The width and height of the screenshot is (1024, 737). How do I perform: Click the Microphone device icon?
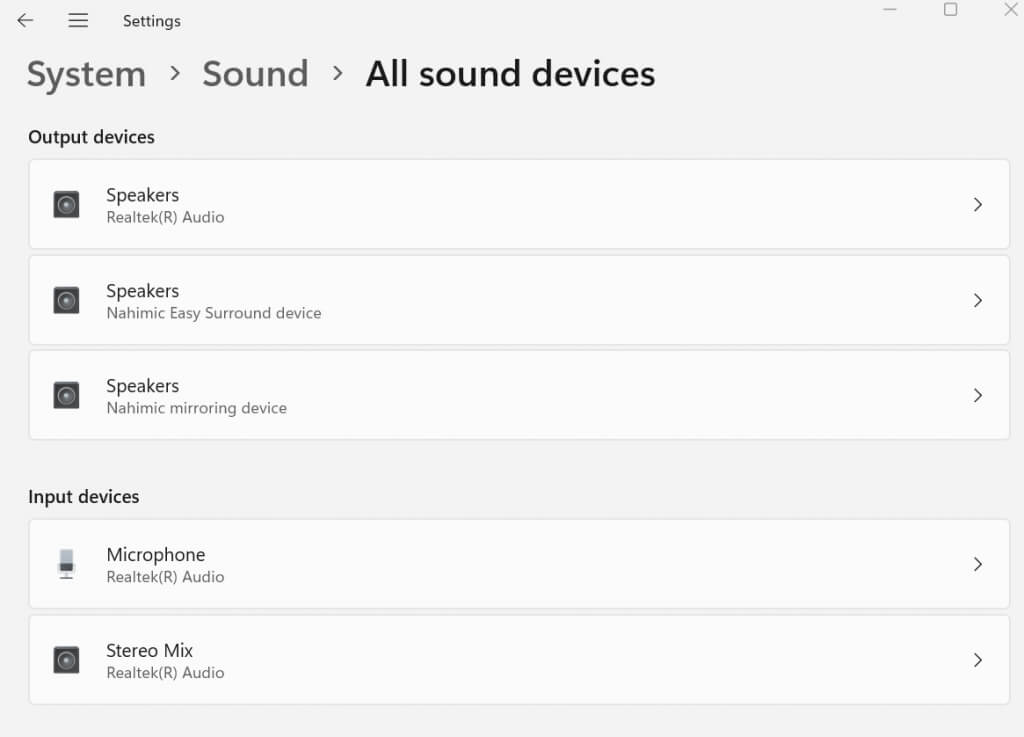point(66,564)
